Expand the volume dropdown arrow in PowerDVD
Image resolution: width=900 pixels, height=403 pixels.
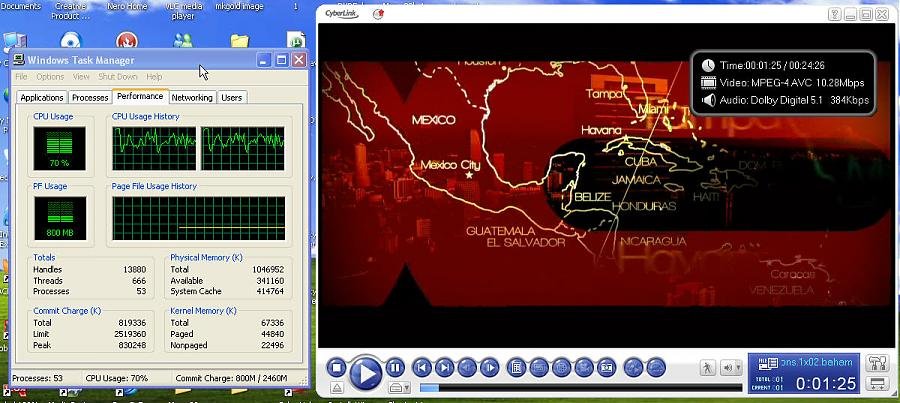click(739, 367)
